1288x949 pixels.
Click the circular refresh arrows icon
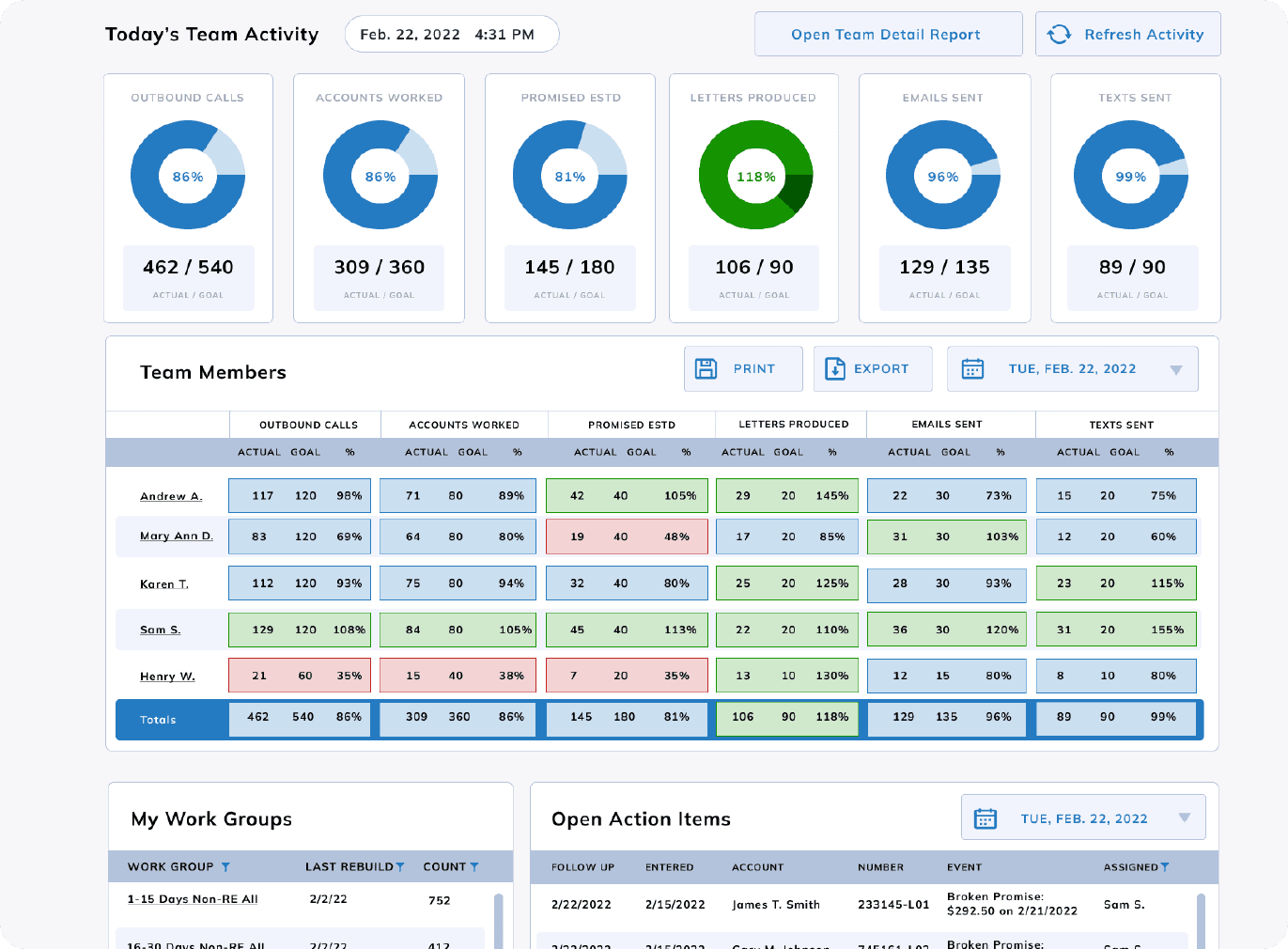click(x=1060, y=33)
